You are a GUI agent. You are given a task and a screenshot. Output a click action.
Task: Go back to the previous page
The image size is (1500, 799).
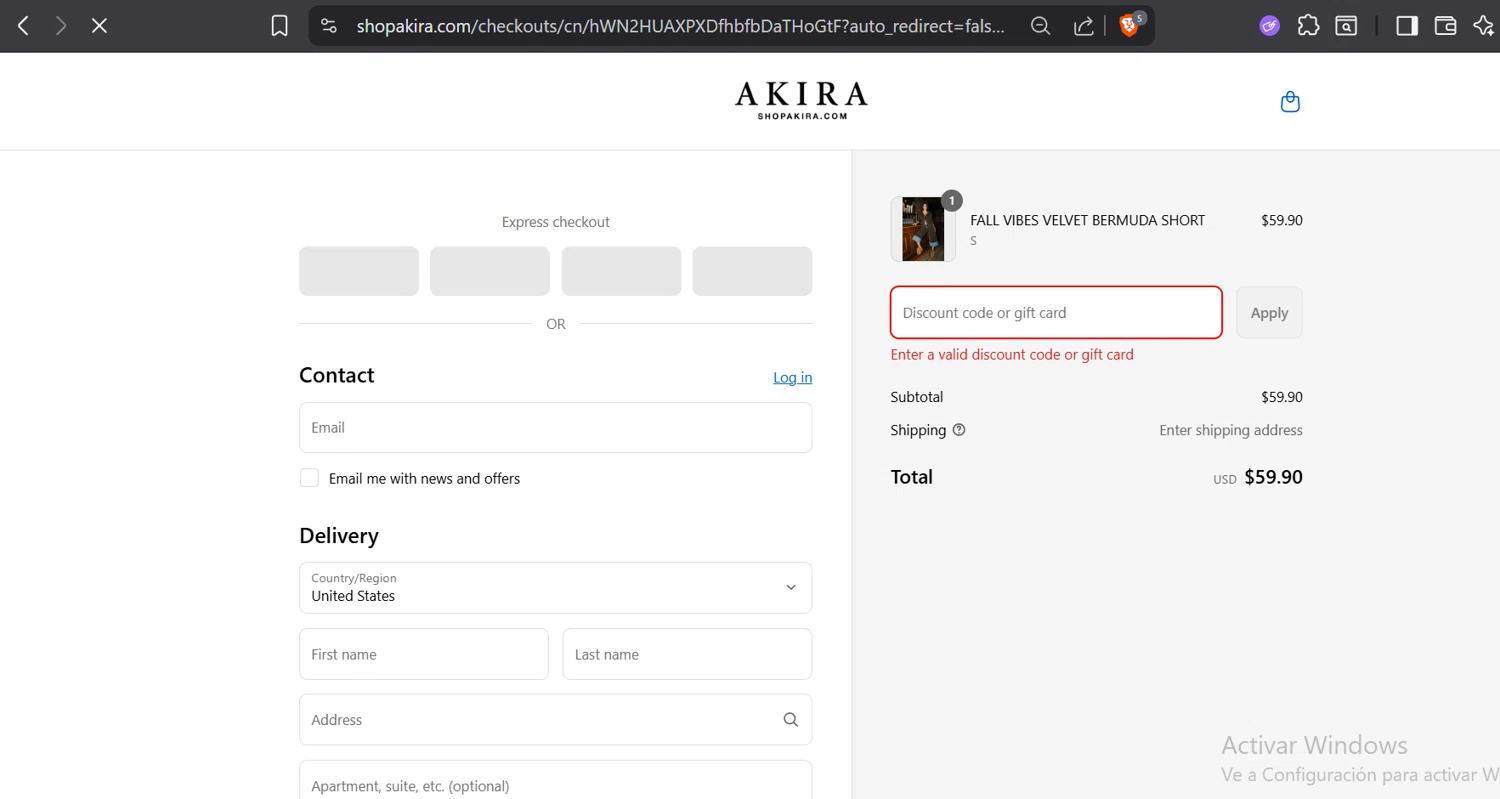[23, 26]
